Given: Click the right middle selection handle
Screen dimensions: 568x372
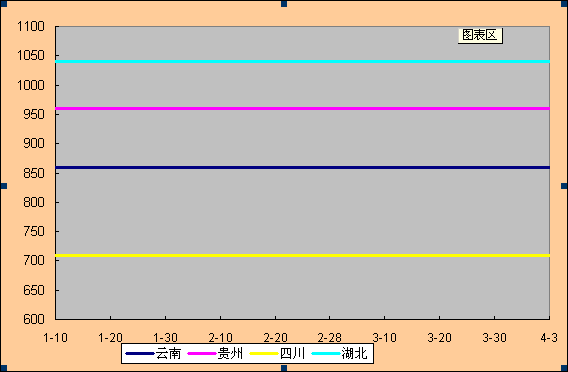Looking at the screenshot, I should 564,186.
